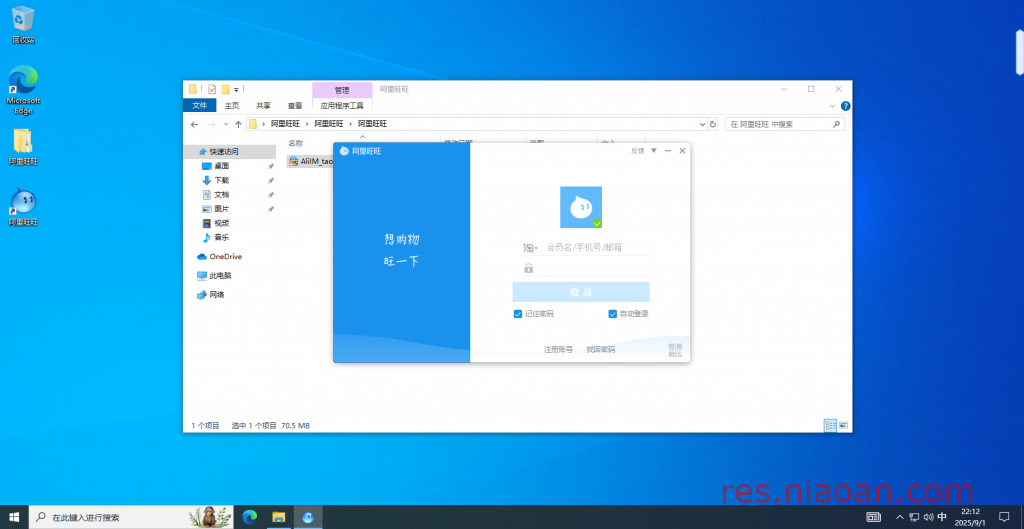Click the password field beside the lock icon

pyautogui.click(x=593, y=268)
